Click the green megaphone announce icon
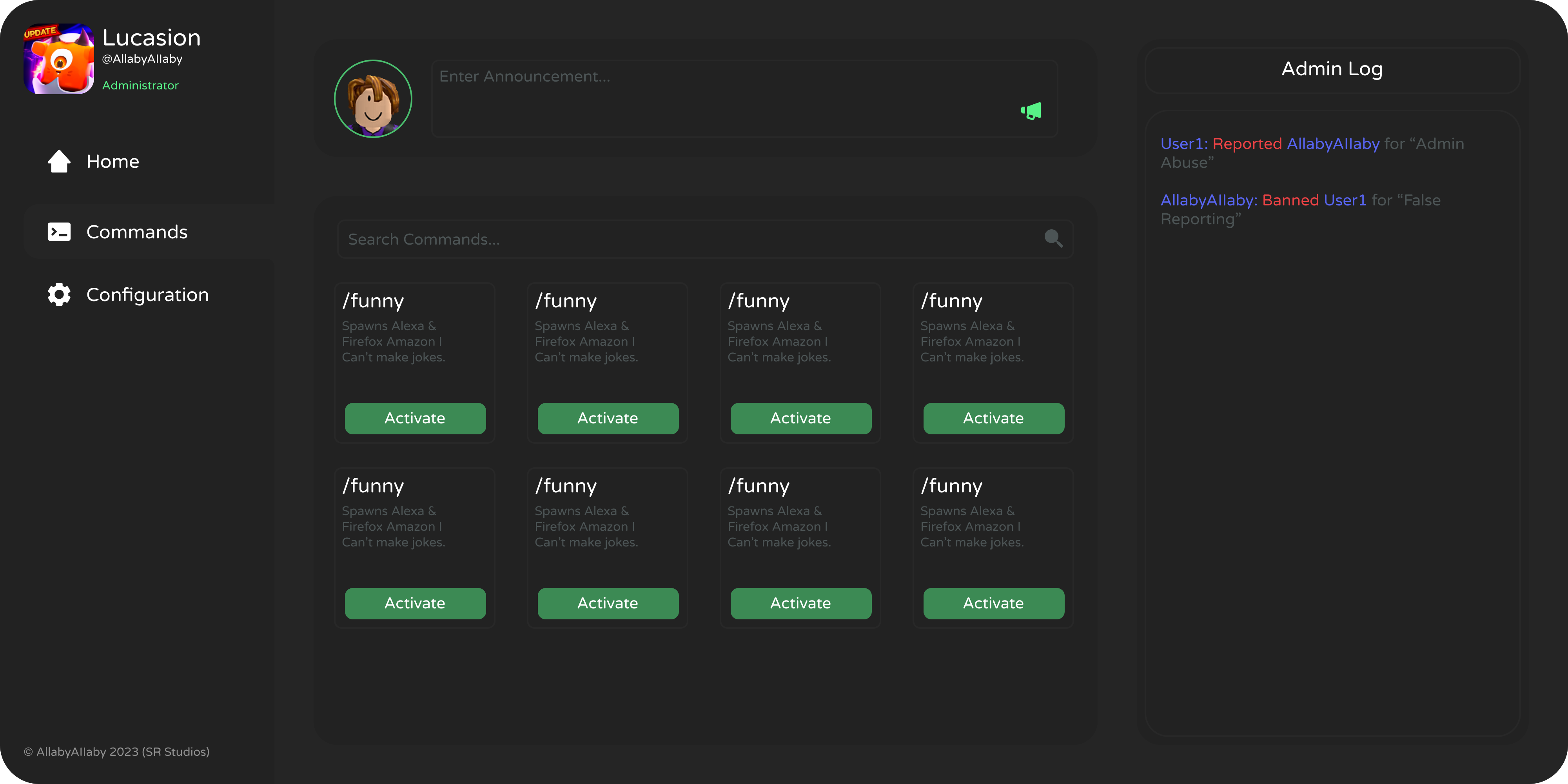The width and height of the screenshot is (1568, 784). click(1031, 111)
